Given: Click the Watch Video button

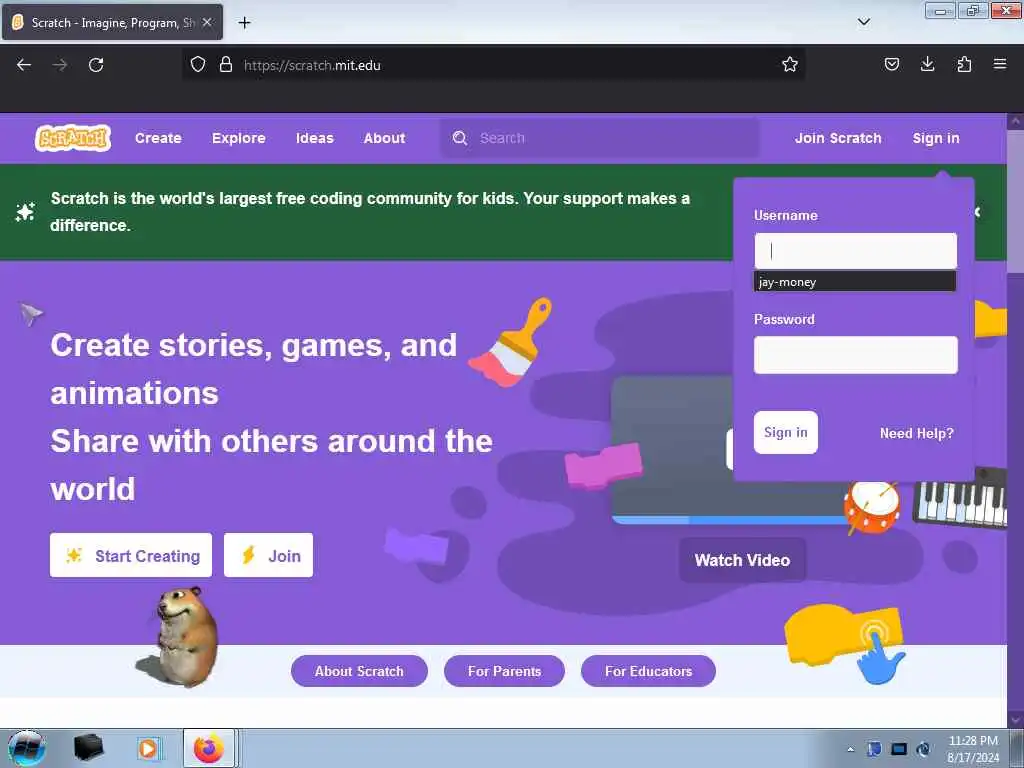Looking at the screenshot, I should [x=743, y=560].
